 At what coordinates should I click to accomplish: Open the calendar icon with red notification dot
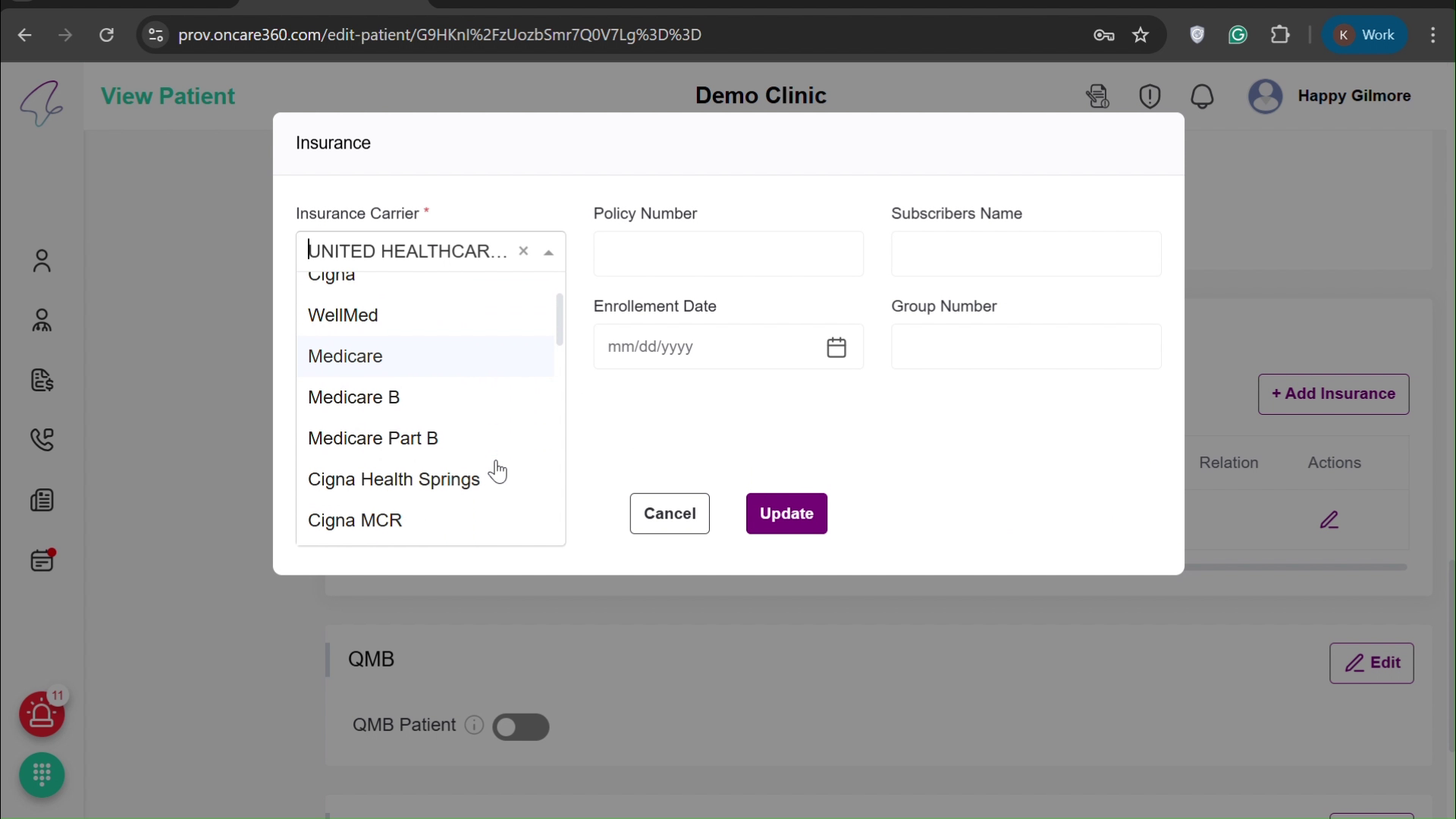[42, 560]
